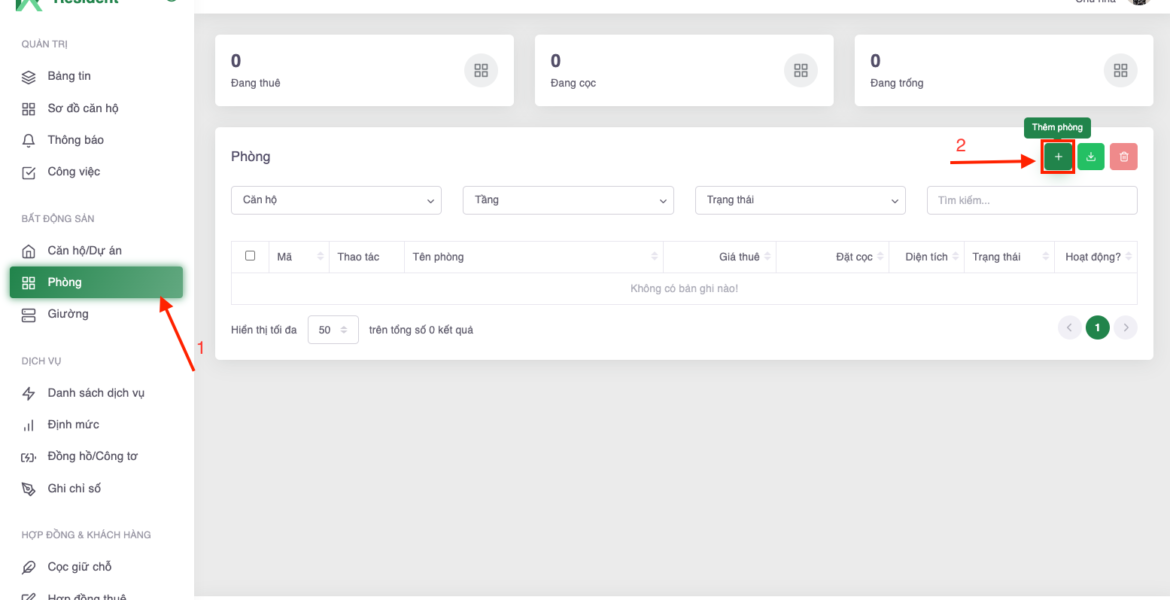Open the Giường menu item

(67, 314)
